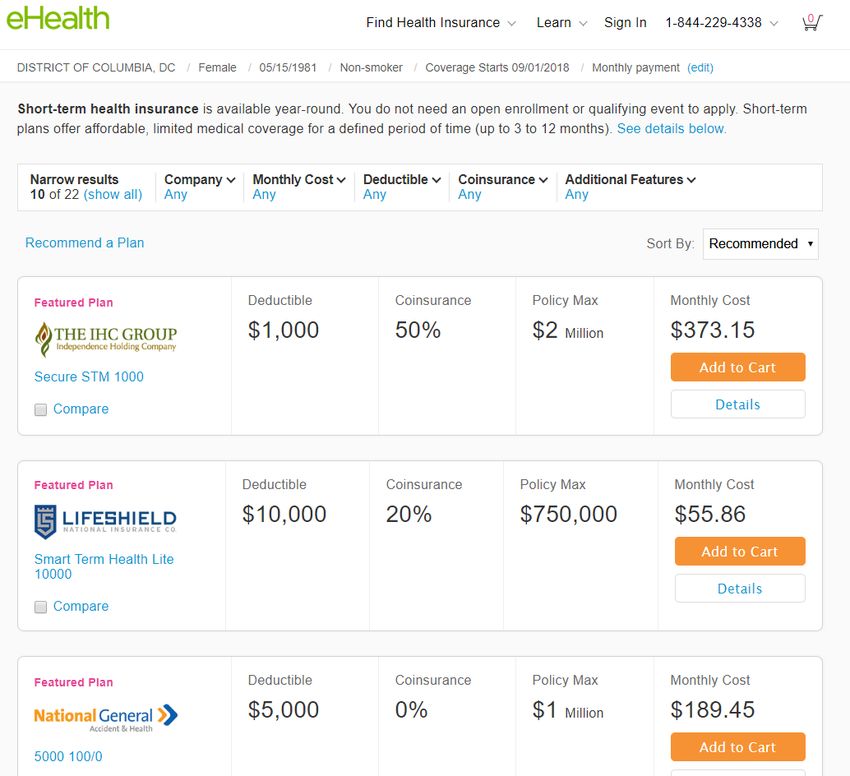Viewport: 850px width, 776px height.
Task: Check Compare for Secure STM 1000
Action: tap(41, 409)
